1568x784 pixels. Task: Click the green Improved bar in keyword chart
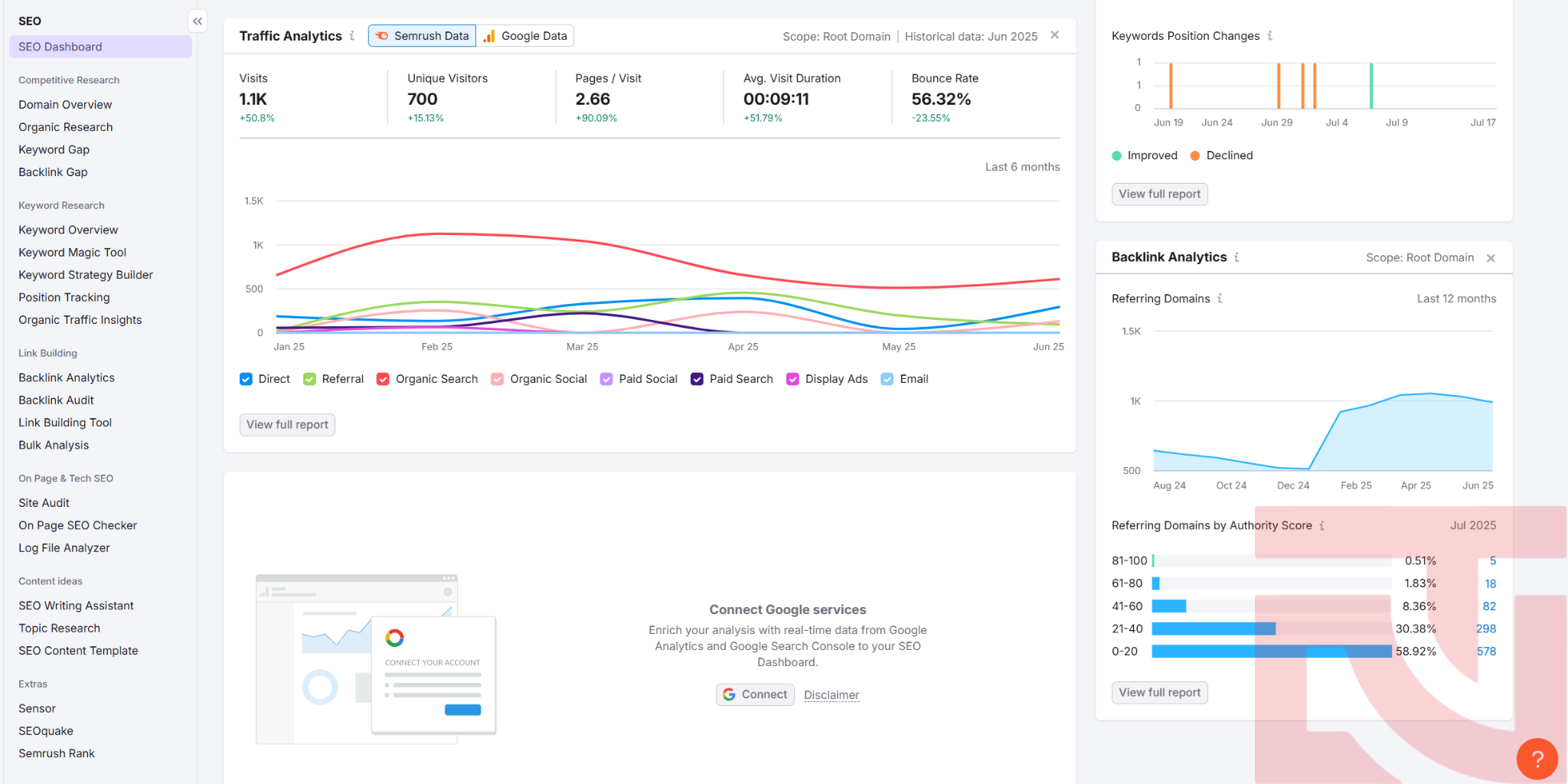1370,86
